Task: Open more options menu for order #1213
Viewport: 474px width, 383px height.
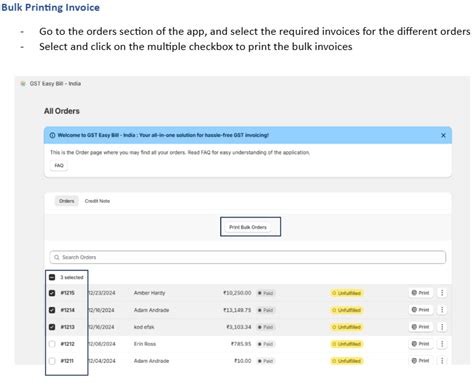Action: coord(442,327)
